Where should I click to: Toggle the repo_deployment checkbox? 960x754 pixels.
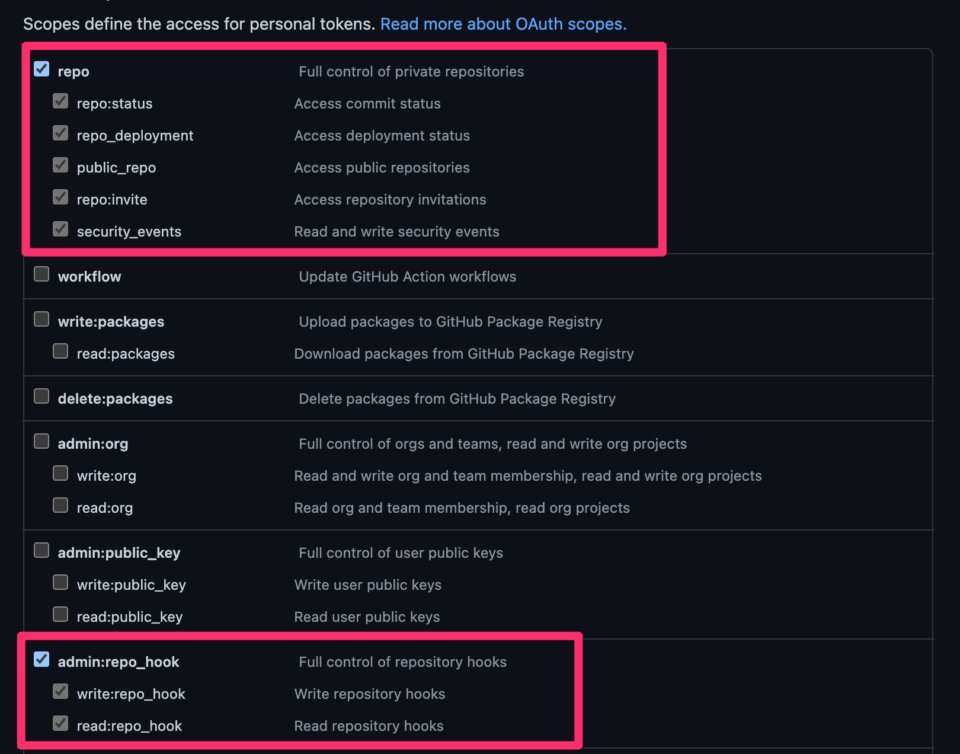pyautogui.click(x=61, y=133)
